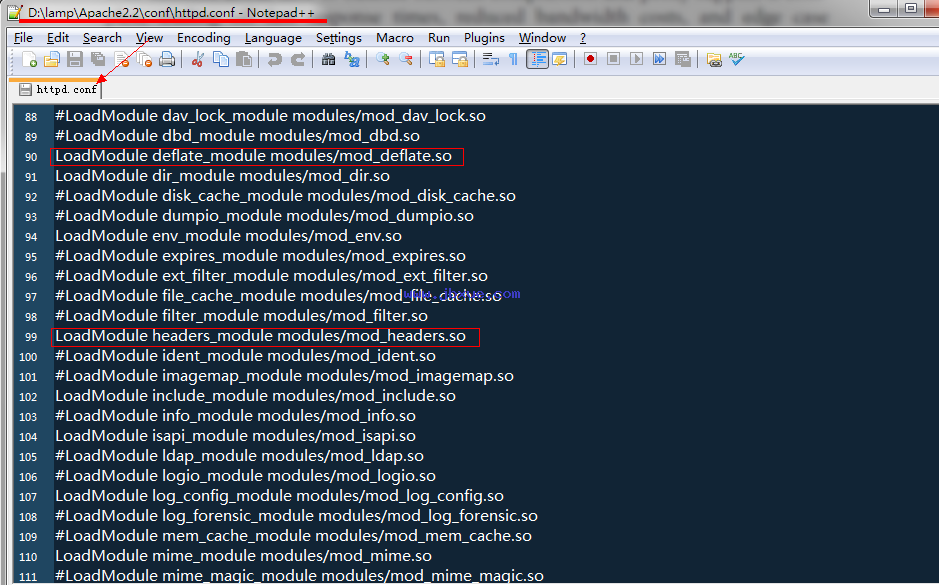This screenshot has width=939, height=585.
Task: Open the Settings menu
Action: pyautogui.click(x=339, y=38)
